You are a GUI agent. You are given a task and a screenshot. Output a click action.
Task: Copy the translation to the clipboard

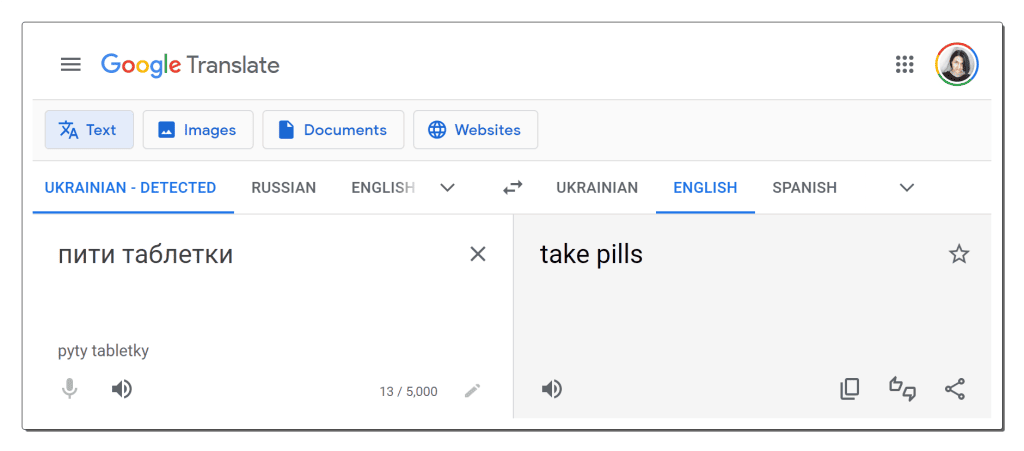click(x=850, y=389)
